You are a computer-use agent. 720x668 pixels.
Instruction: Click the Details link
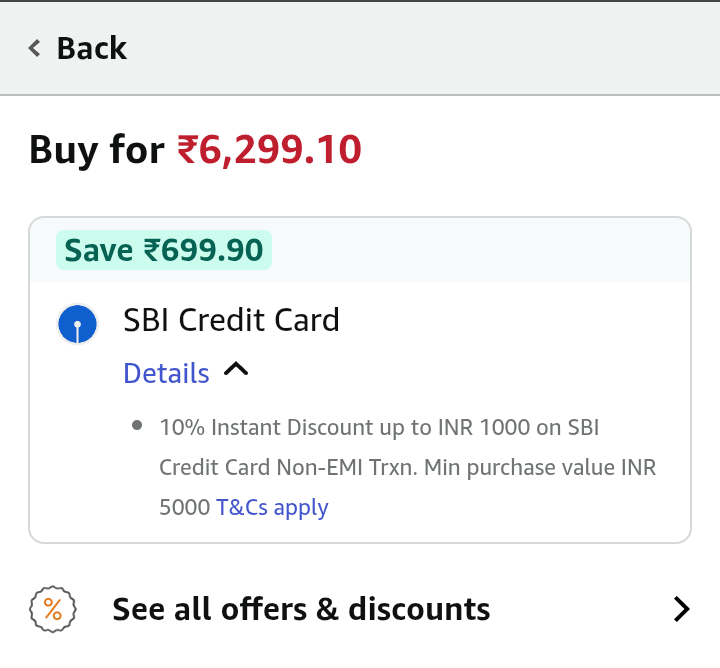166,373
